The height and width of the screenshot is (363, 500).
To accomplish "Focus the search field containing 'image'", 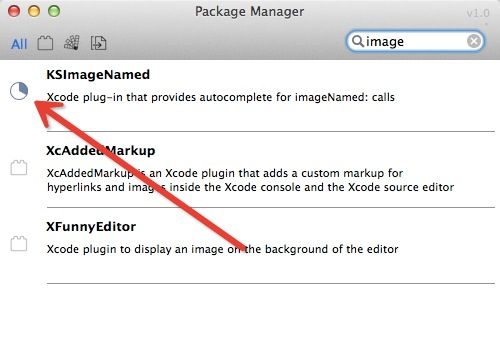I will pyautogui.click(x=415, y=41).
